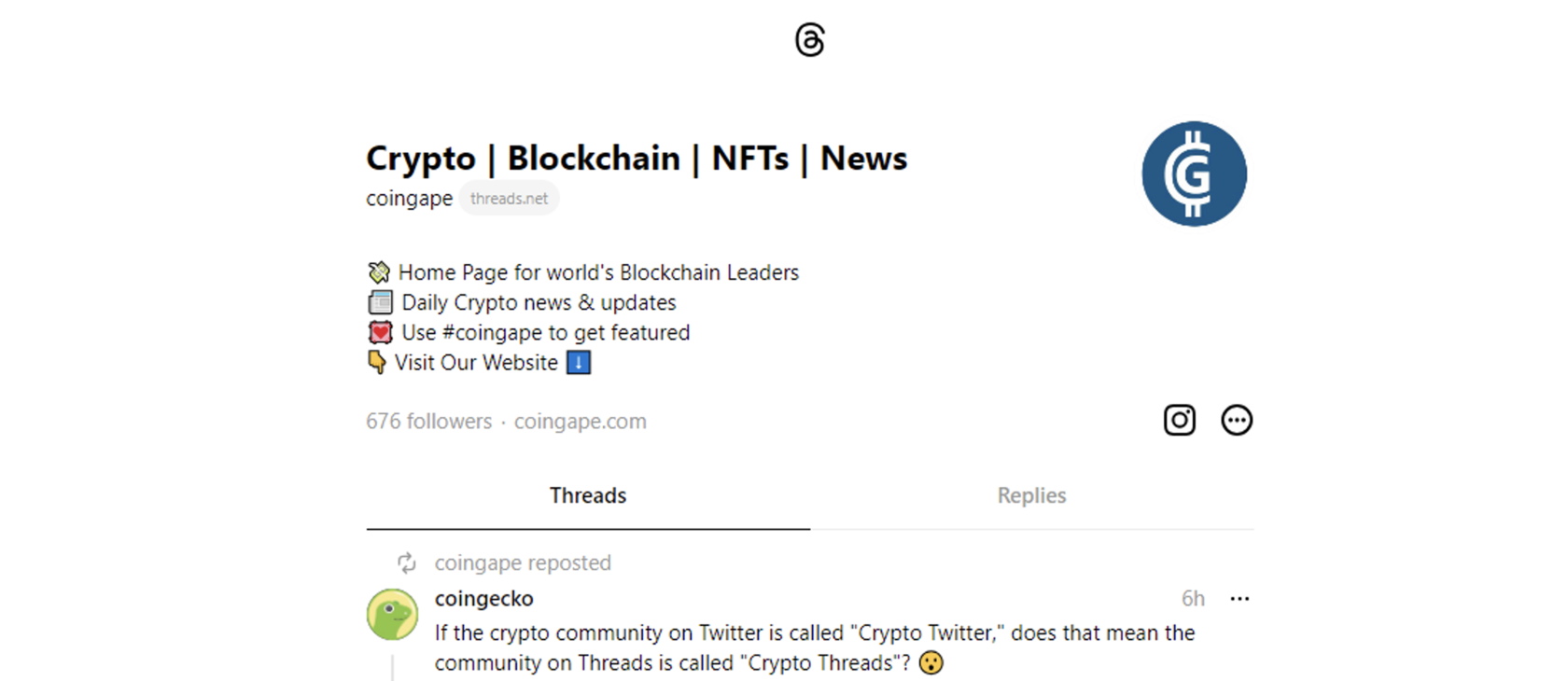Click the coingape reposted label
The height and width of the screenshot is (681, 1568).
tap(523, 563)
